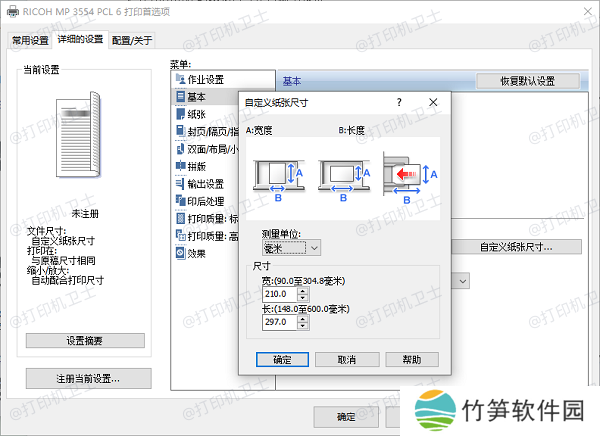The width and height of the screenshot is (600, 436).
Task: Switch to 常用设置 tab
Action: click(27, 40)
